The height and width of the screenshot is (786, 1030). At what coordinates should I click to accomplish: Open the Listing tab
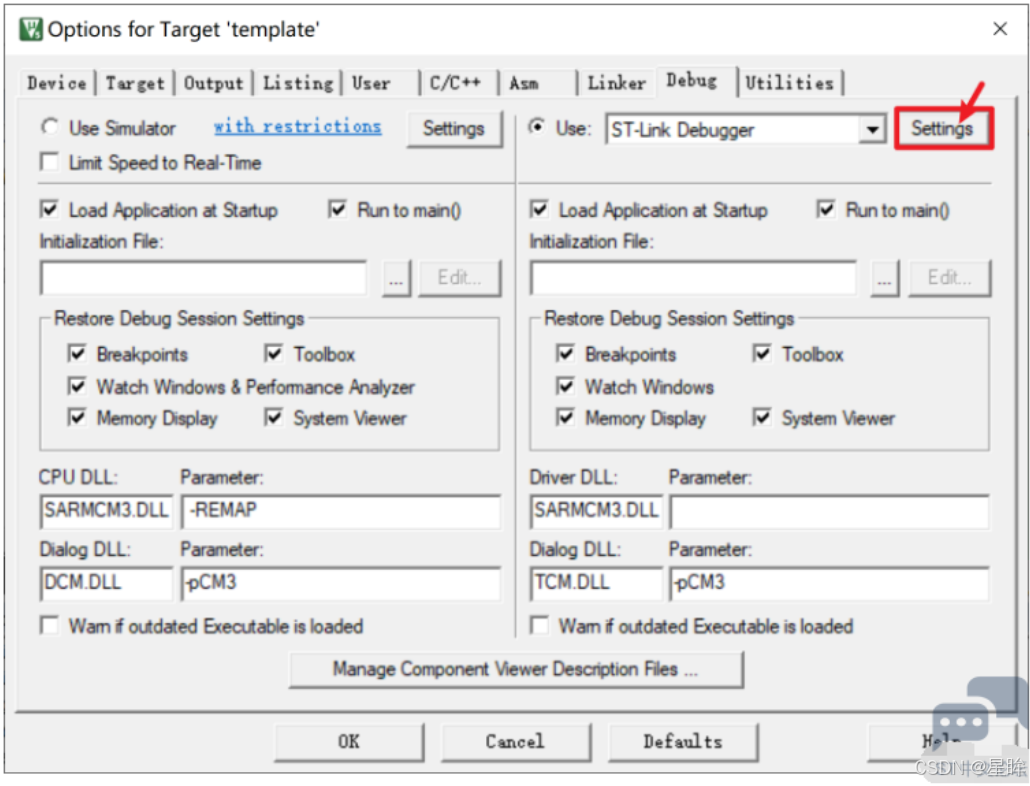click(x=298, y=83)
